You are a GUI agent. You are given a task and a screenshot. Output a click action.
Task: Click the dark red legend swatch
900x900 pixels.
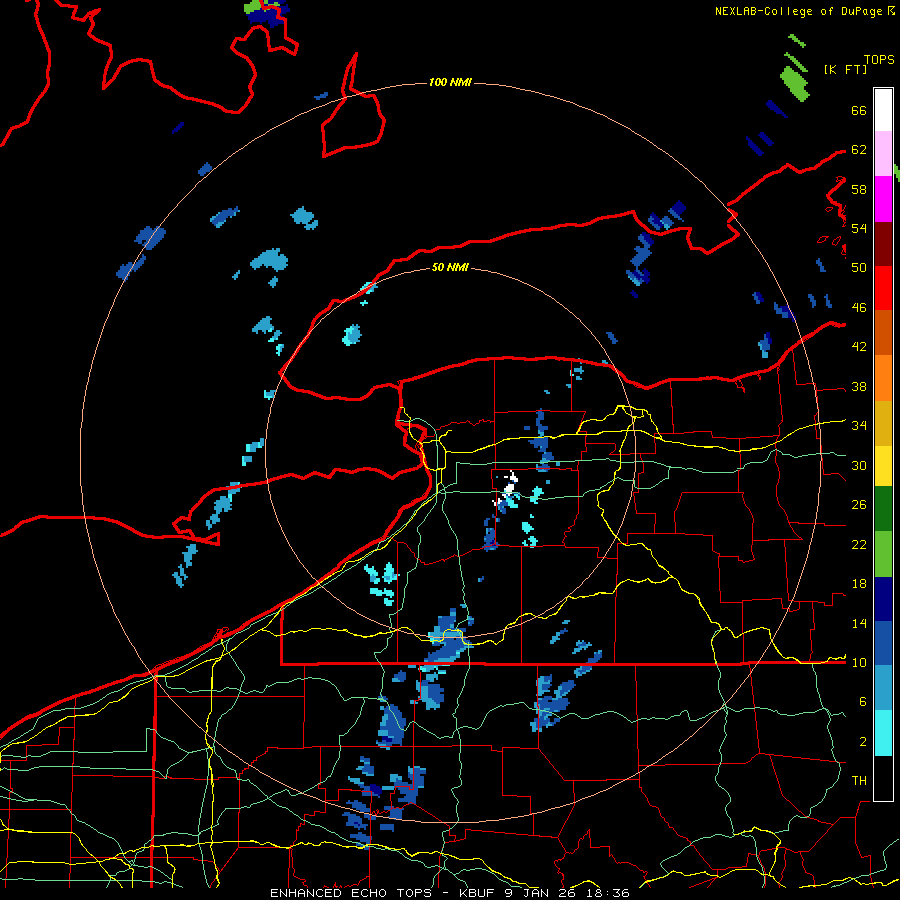click(x=883, y=243)
